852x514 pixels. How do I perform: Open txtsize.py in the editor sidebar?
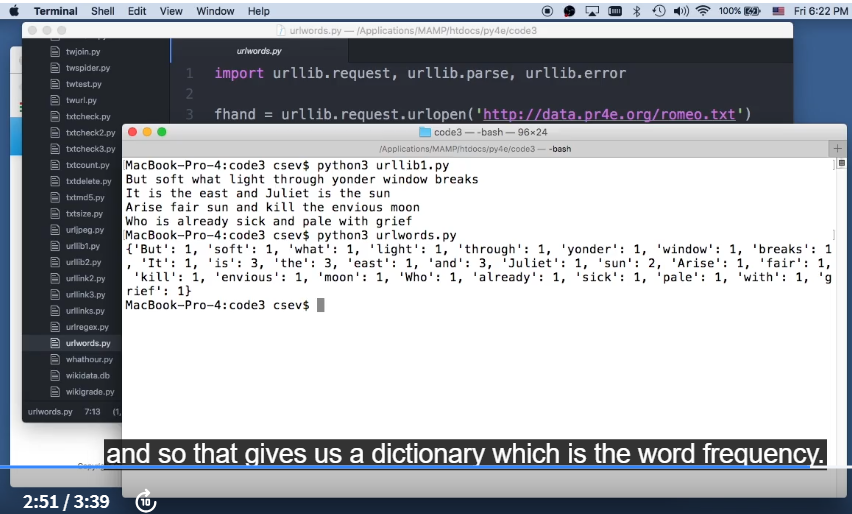pos(84,214)
